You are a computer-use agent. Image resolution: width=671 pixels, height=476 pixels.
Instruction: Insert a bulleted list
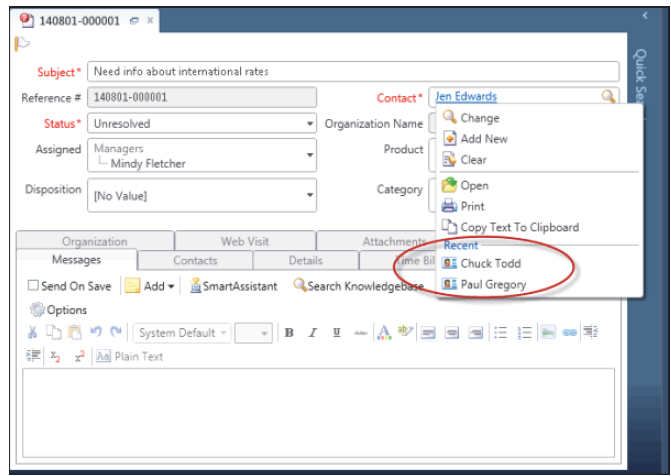502,333
